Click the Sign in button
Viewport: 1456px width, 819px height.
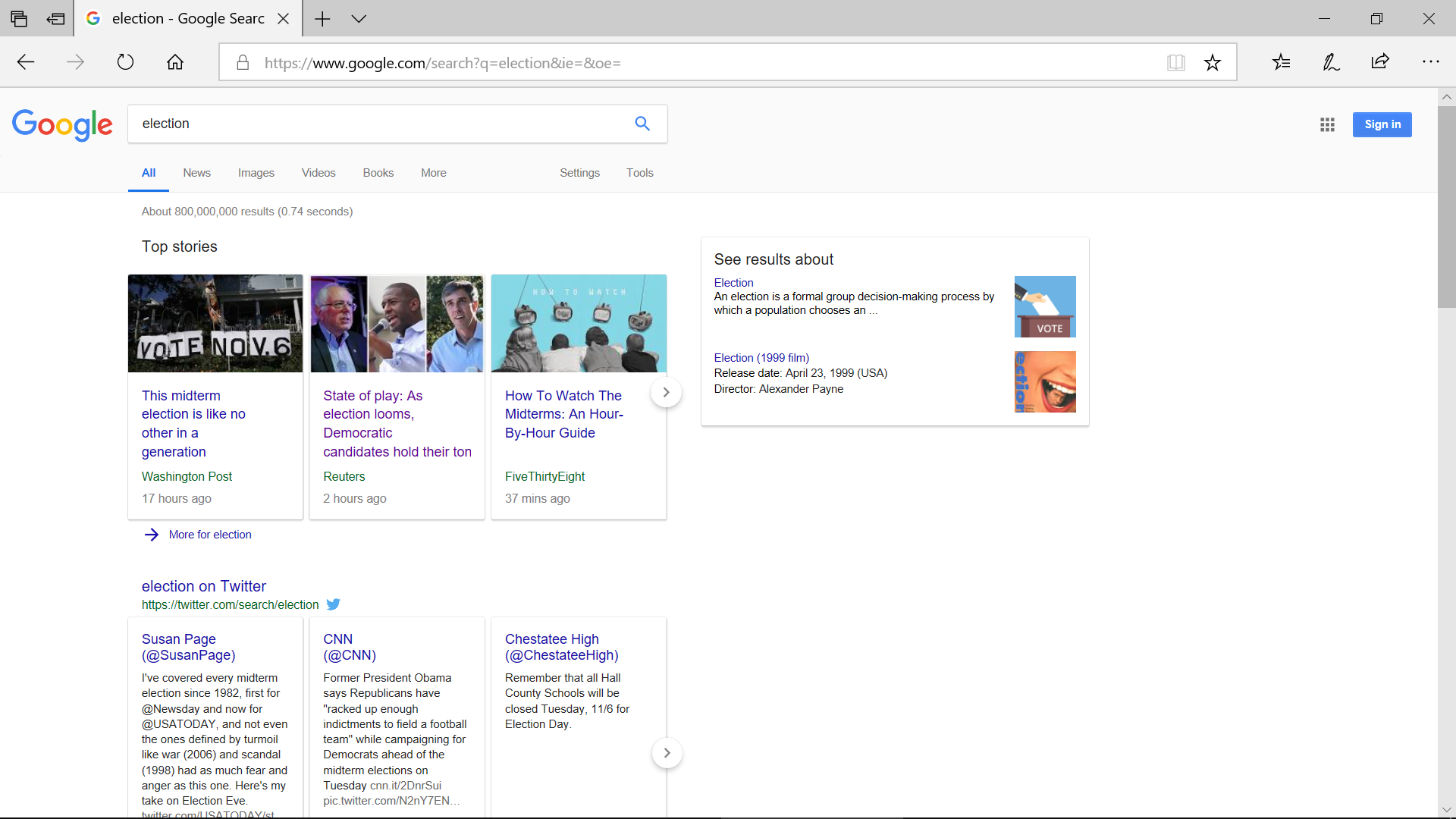(x=1382, y=124)
